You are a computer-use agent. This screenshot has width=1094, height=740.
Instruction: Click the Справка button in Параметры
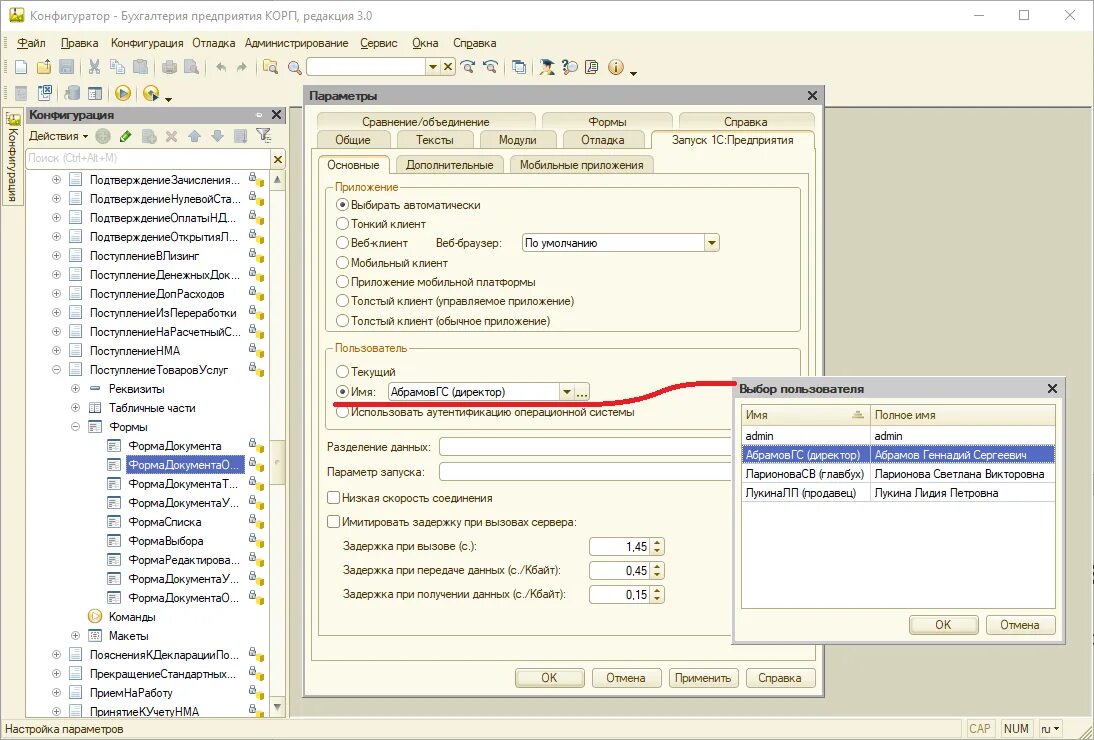pos(779,677)
